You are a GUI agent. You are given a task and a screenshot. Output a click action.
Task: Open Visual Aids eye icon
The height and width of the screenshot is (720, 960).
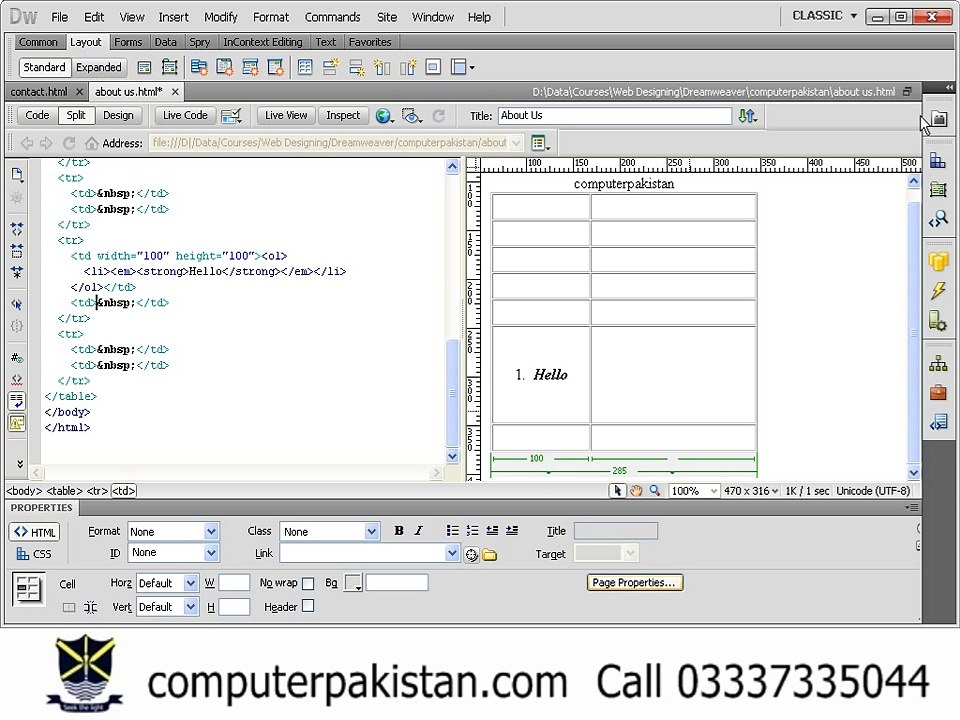point(411,116)
